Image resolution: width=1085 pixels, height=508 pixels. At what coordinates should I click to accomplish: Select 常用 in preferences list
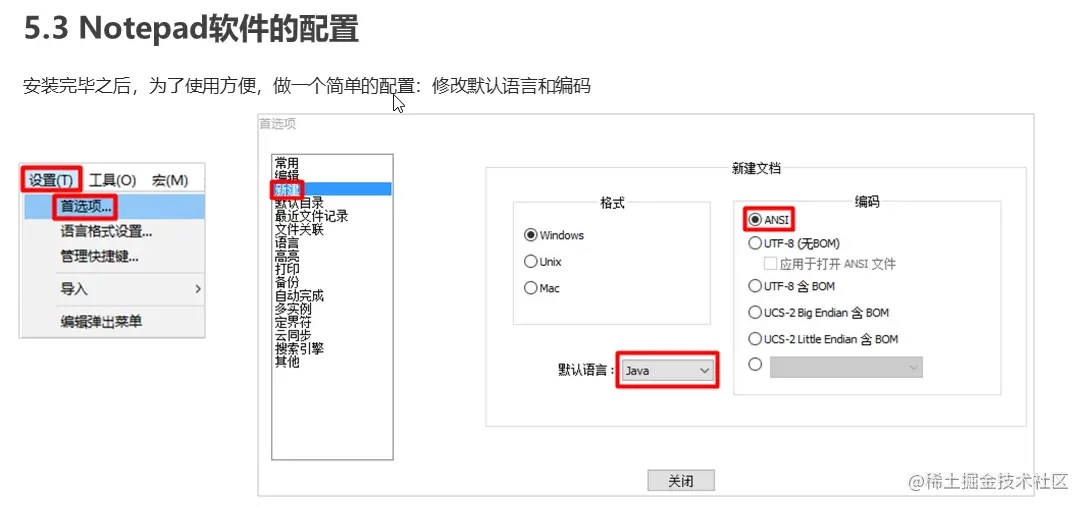(287, 163)
